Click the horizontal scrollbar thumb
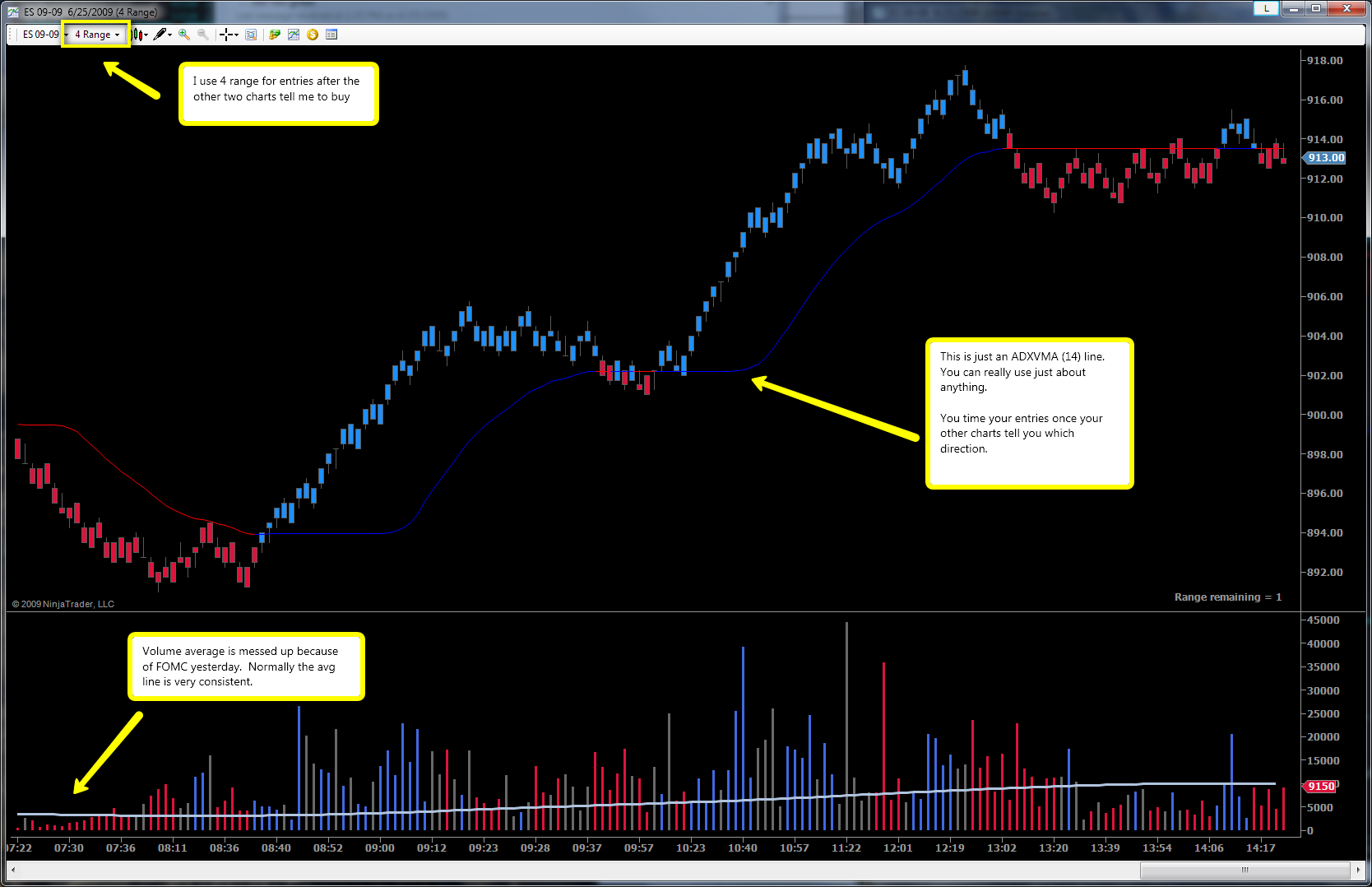This screenshot has height=887, width=1372. 1245,870
